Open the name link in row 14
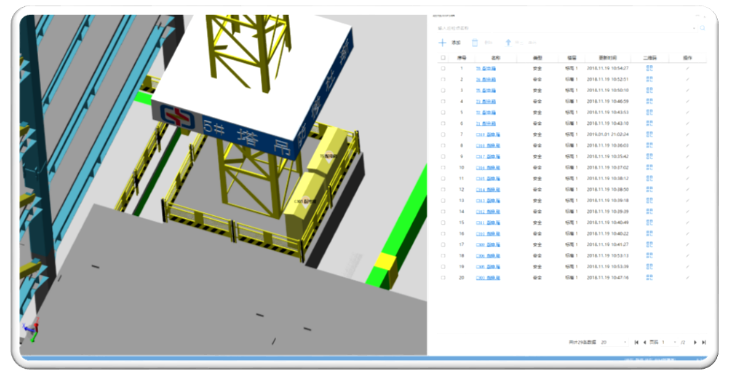737x373 pixels. [488, 212]
